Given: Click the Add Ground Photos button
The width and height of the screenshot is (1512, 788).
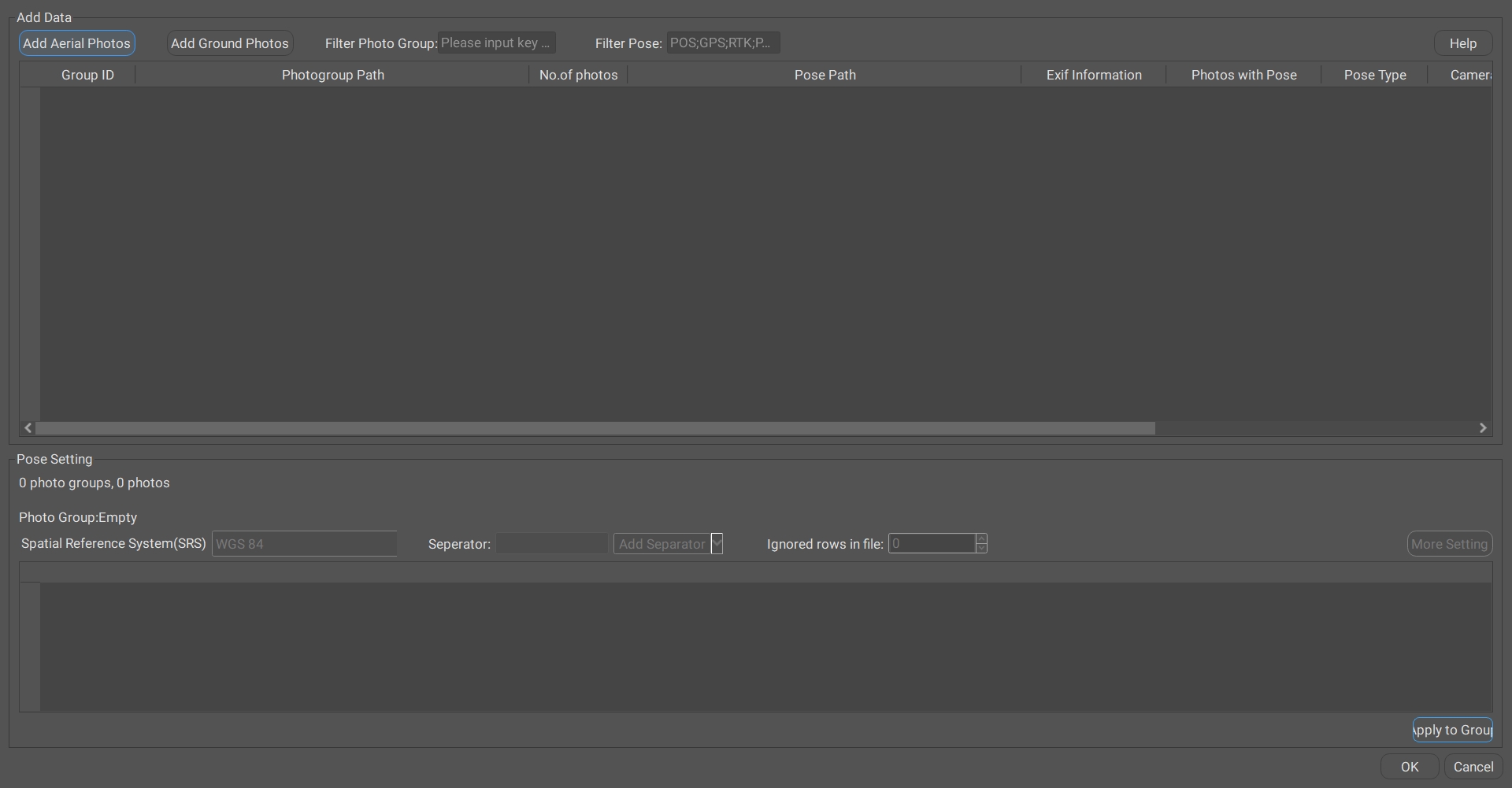Looking at the screenshot, I should (x=230, y=43).
